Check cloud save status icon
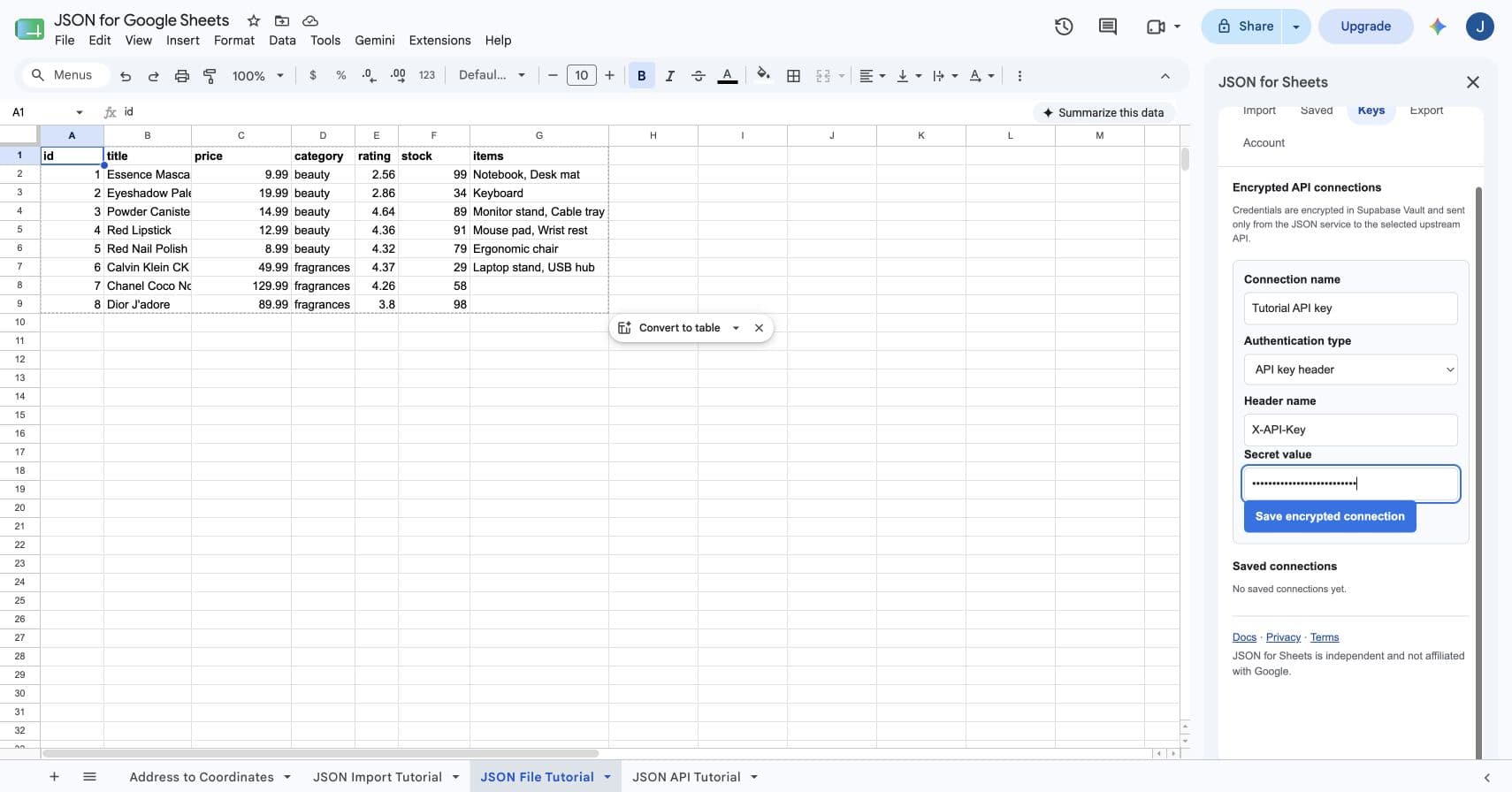1512x792 pixels. [309, 20]
